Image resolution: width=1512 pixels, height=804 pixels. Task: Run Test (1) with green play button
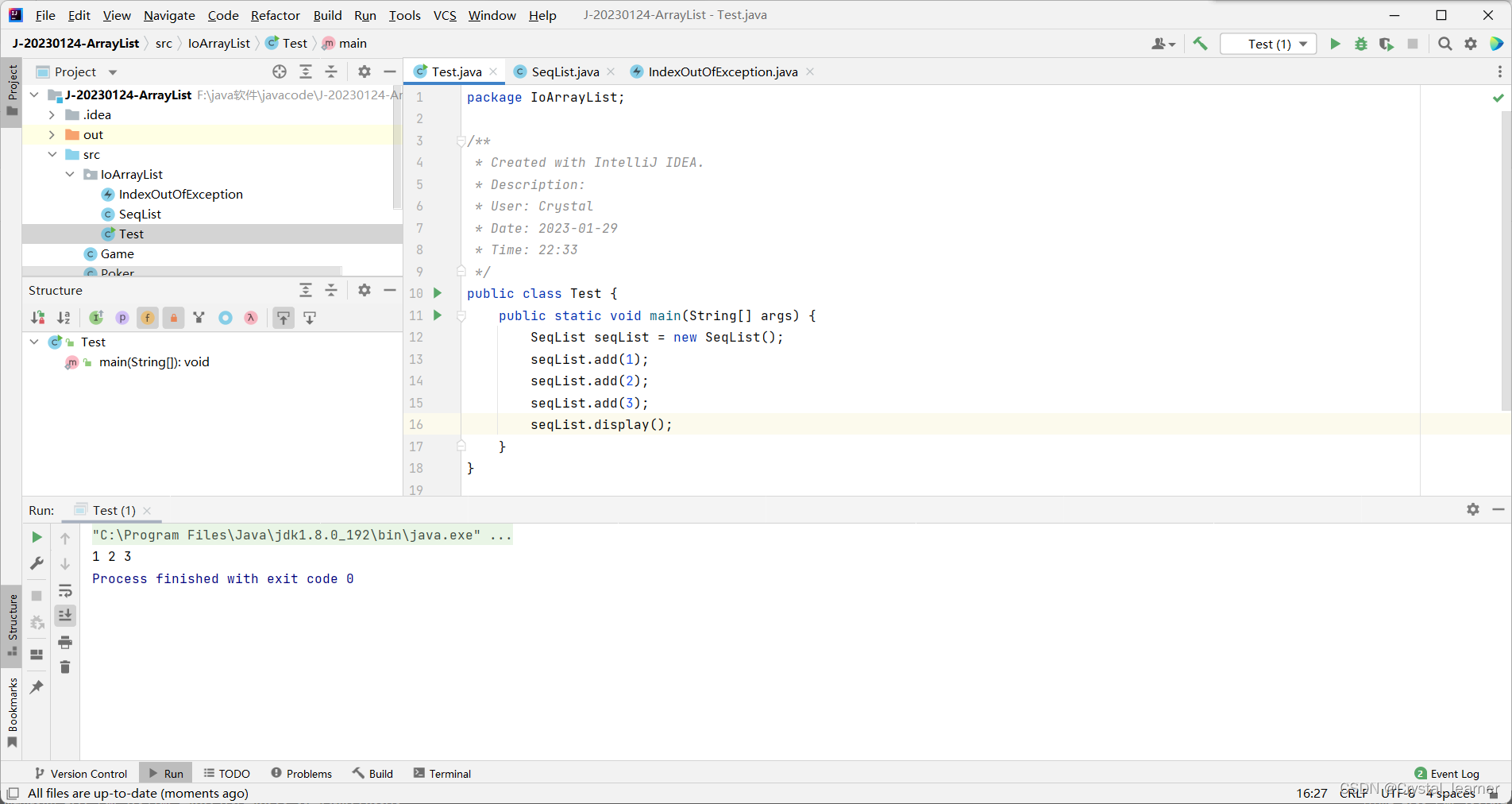tap(1335, 44)
